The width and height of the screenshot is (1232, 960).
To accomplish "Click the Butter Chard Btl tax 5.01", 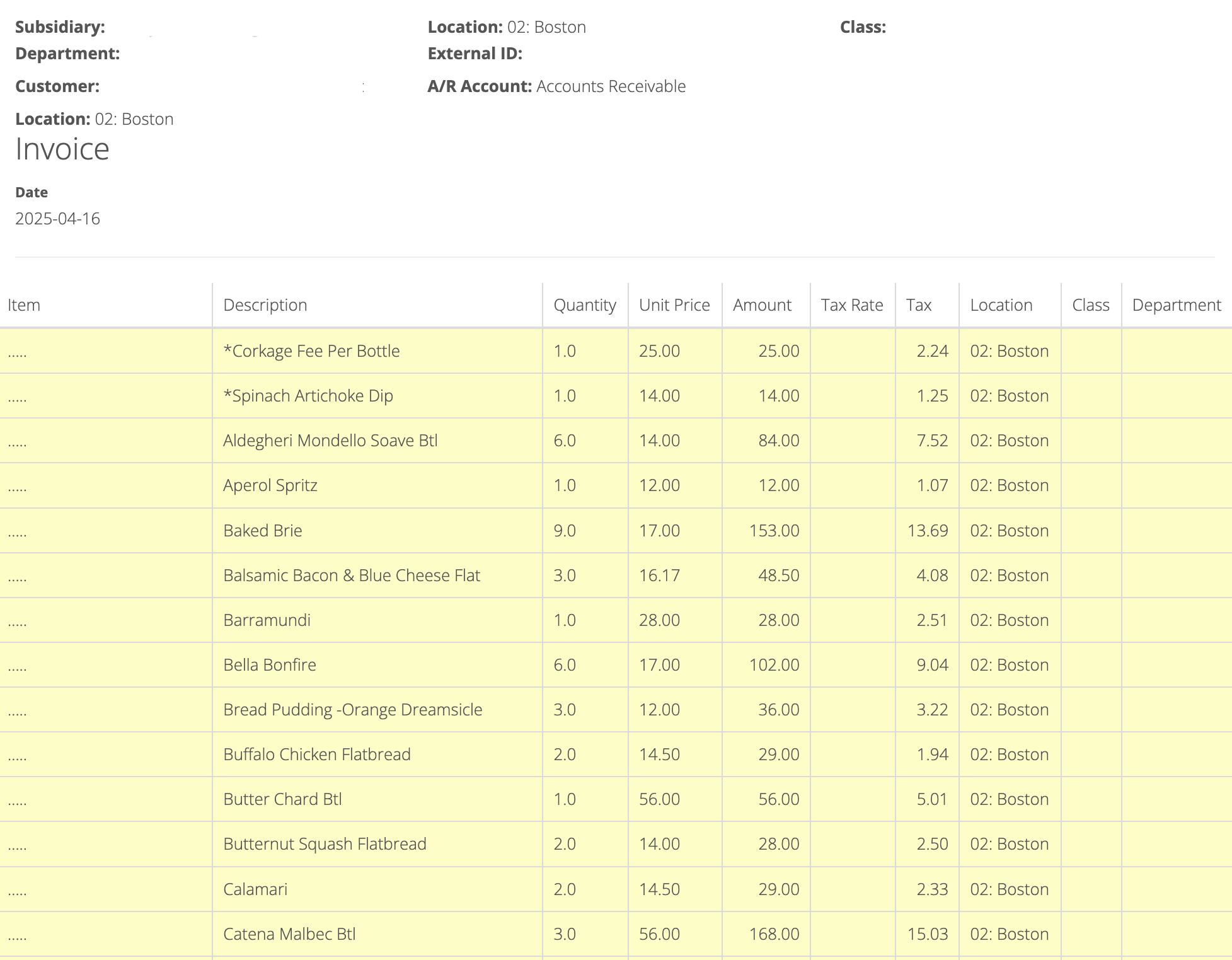I will tap(932, 799).
